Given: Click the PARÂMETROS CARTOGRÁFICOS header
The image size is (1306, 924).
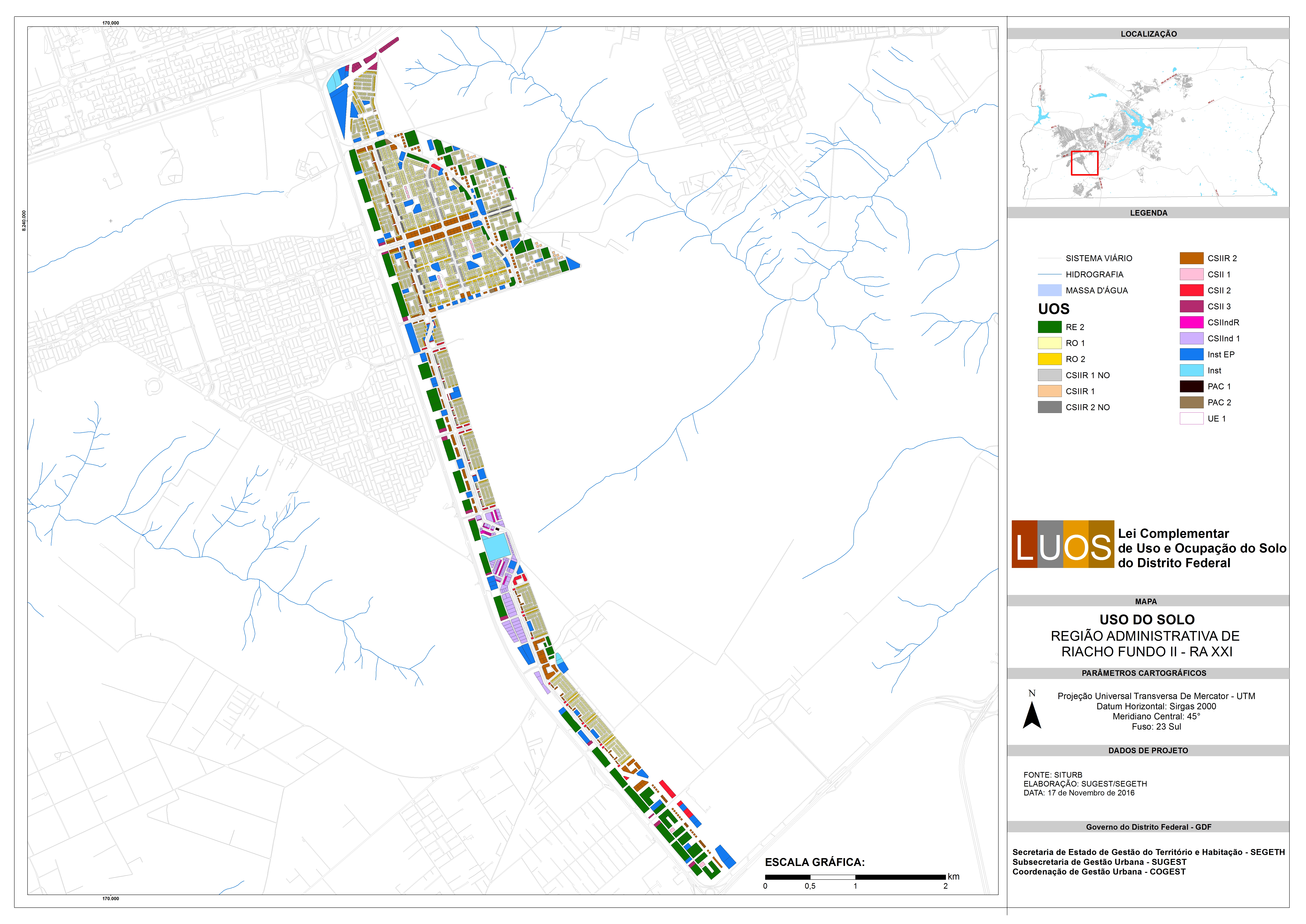Looking at the screenshot, I should click(1148, 673).
